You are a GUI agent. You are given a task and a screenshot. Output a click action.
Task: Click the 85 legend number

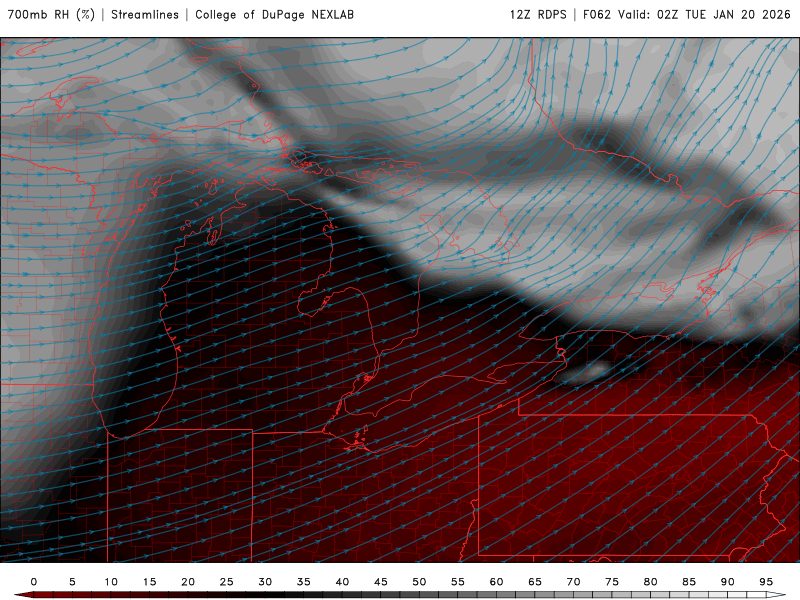click(689, 582)
